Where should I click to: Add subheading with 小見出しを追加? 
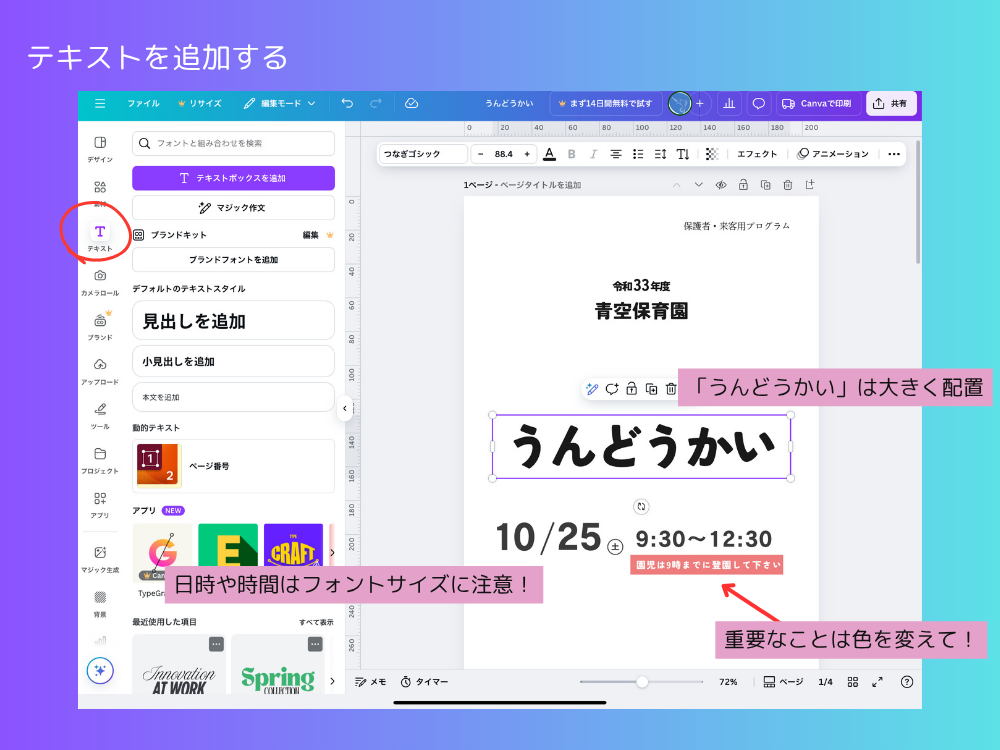tap(233, 362)
